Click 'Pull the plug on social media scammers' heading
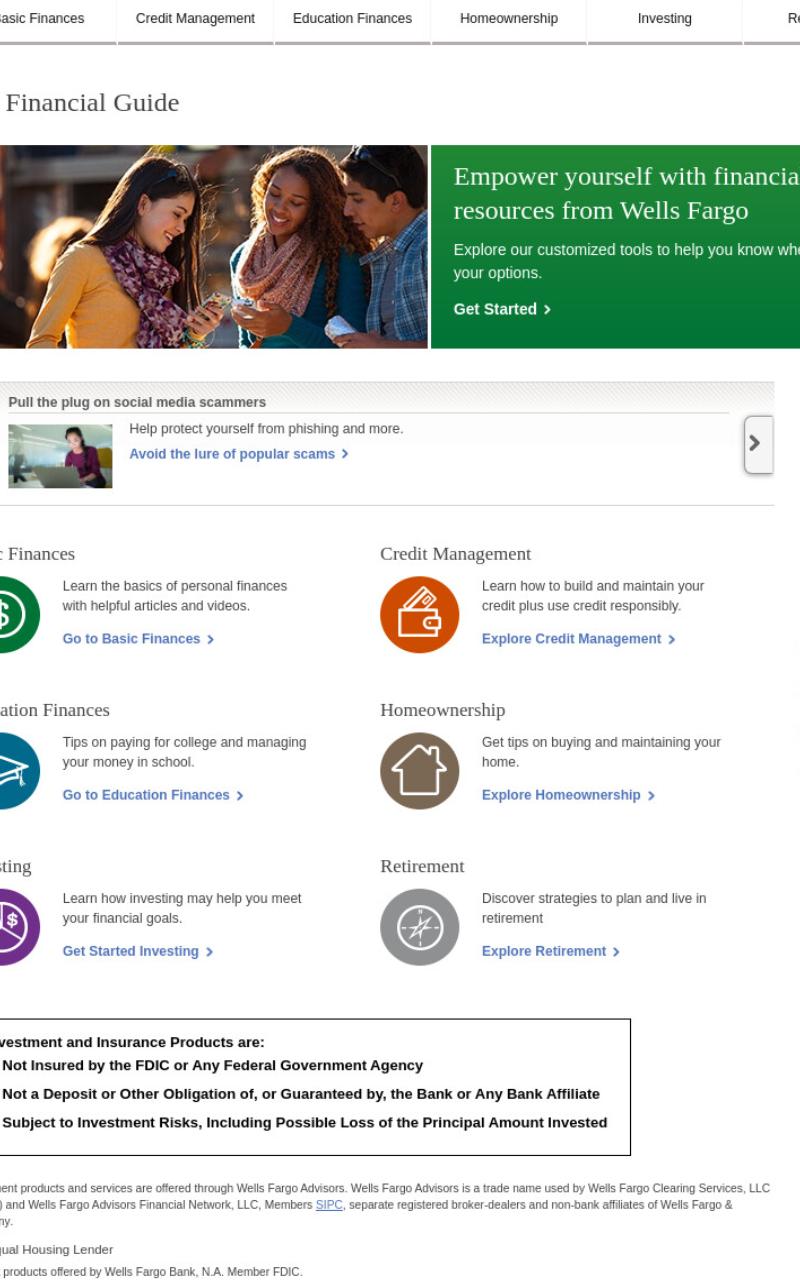Image resolution: width=800 pixels, height=1280 pixels. [x=137, y=402]
